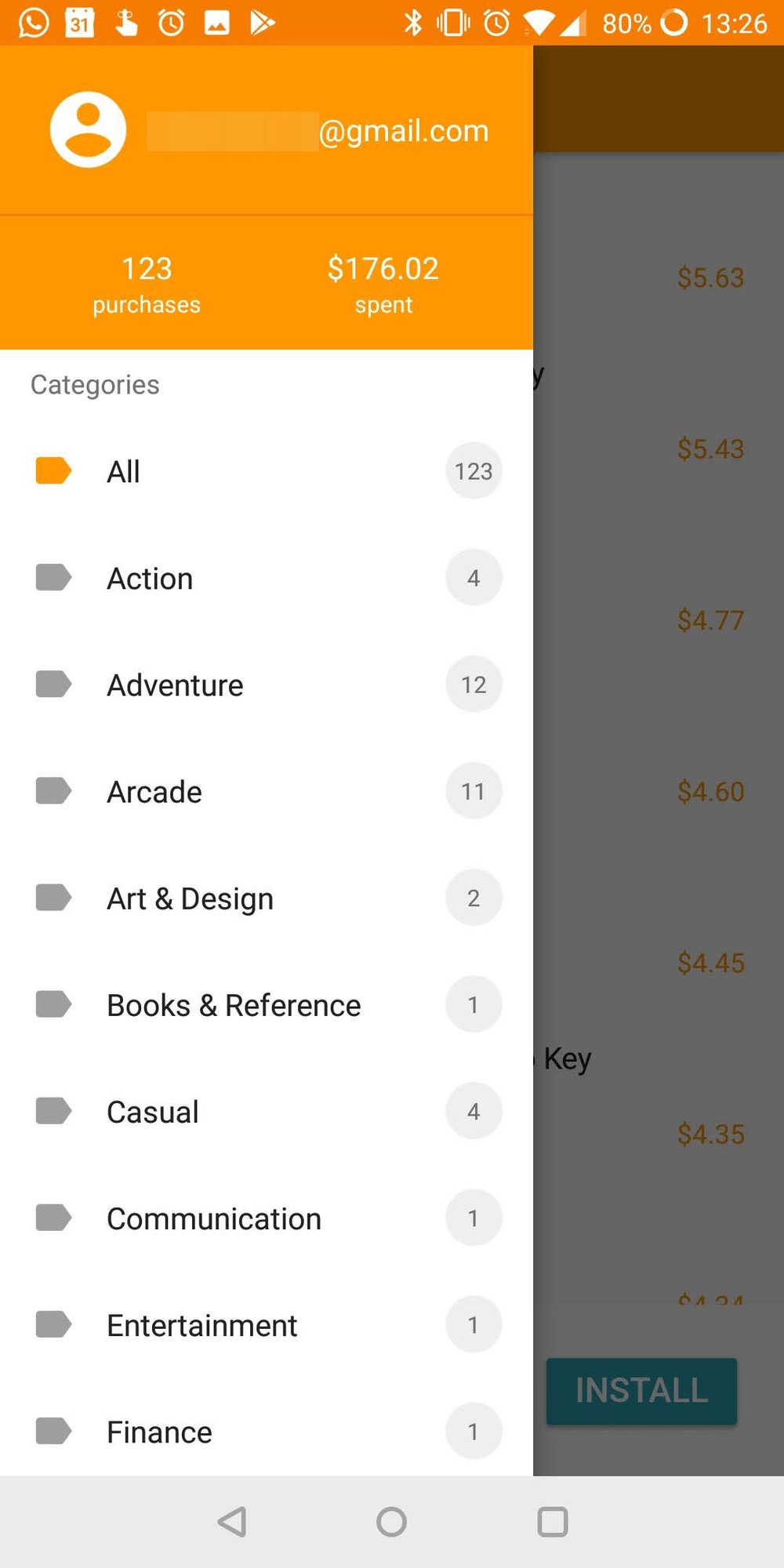The width and height of the screenshot is (784, 1568).
Task: Tap the Adventure count badge showing 12
Action: [474, 684]
